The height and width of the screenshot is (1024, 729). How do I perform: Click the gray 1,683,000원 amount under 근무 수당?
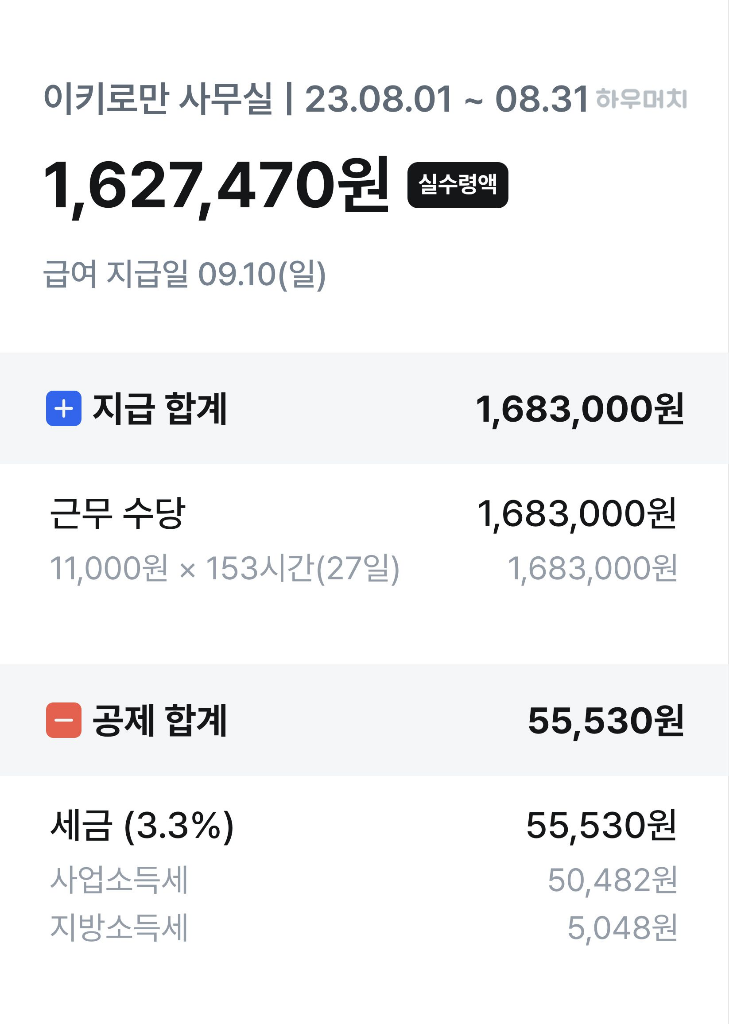pyautogui.click(x=593, y=569)
